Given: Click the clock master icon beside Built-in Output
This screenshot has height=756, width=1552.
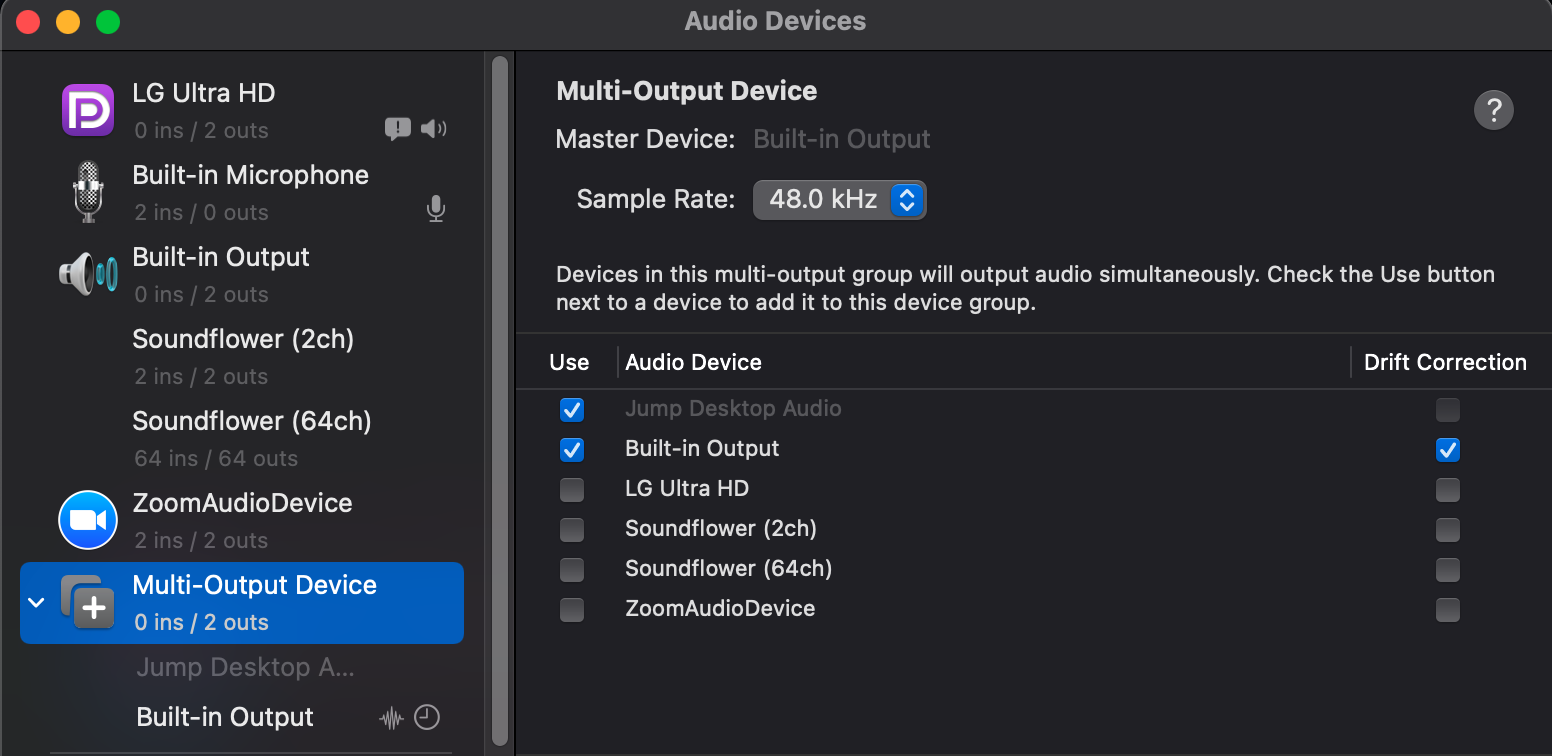Looking at the screenshot, I should coord(427,717).
